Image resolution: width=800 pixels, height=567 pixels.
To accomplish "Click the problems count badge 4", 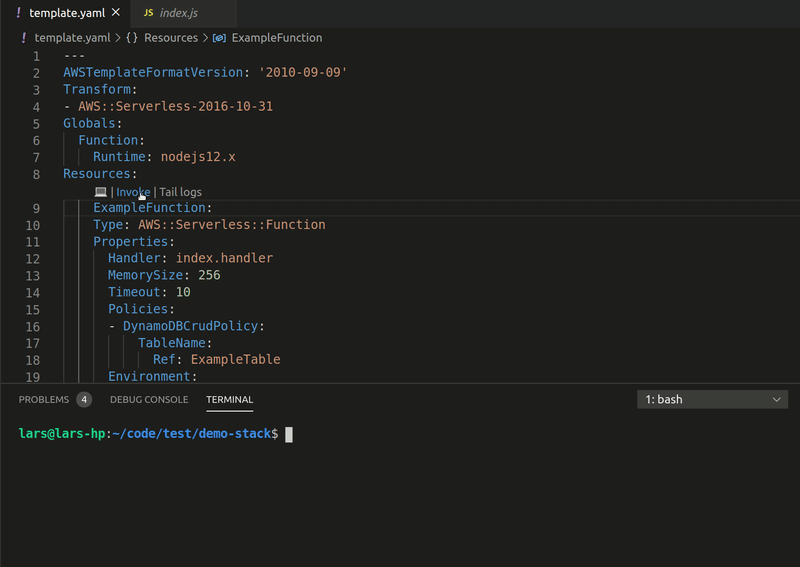I will [84, 400].
